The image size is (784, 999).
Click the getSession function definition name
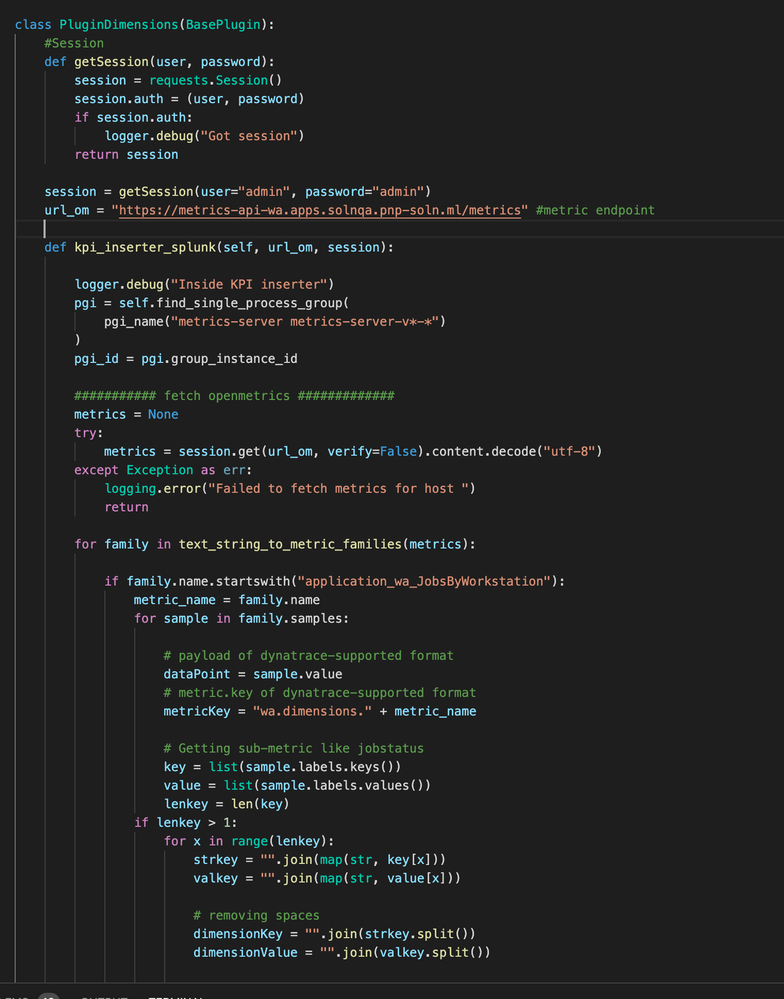coord(111,62)
